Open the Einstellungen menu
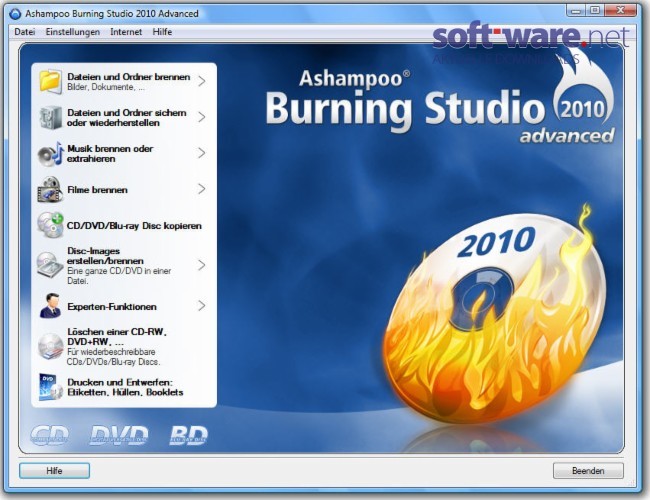Screen dimensions: 650x500 pos(73,32)
